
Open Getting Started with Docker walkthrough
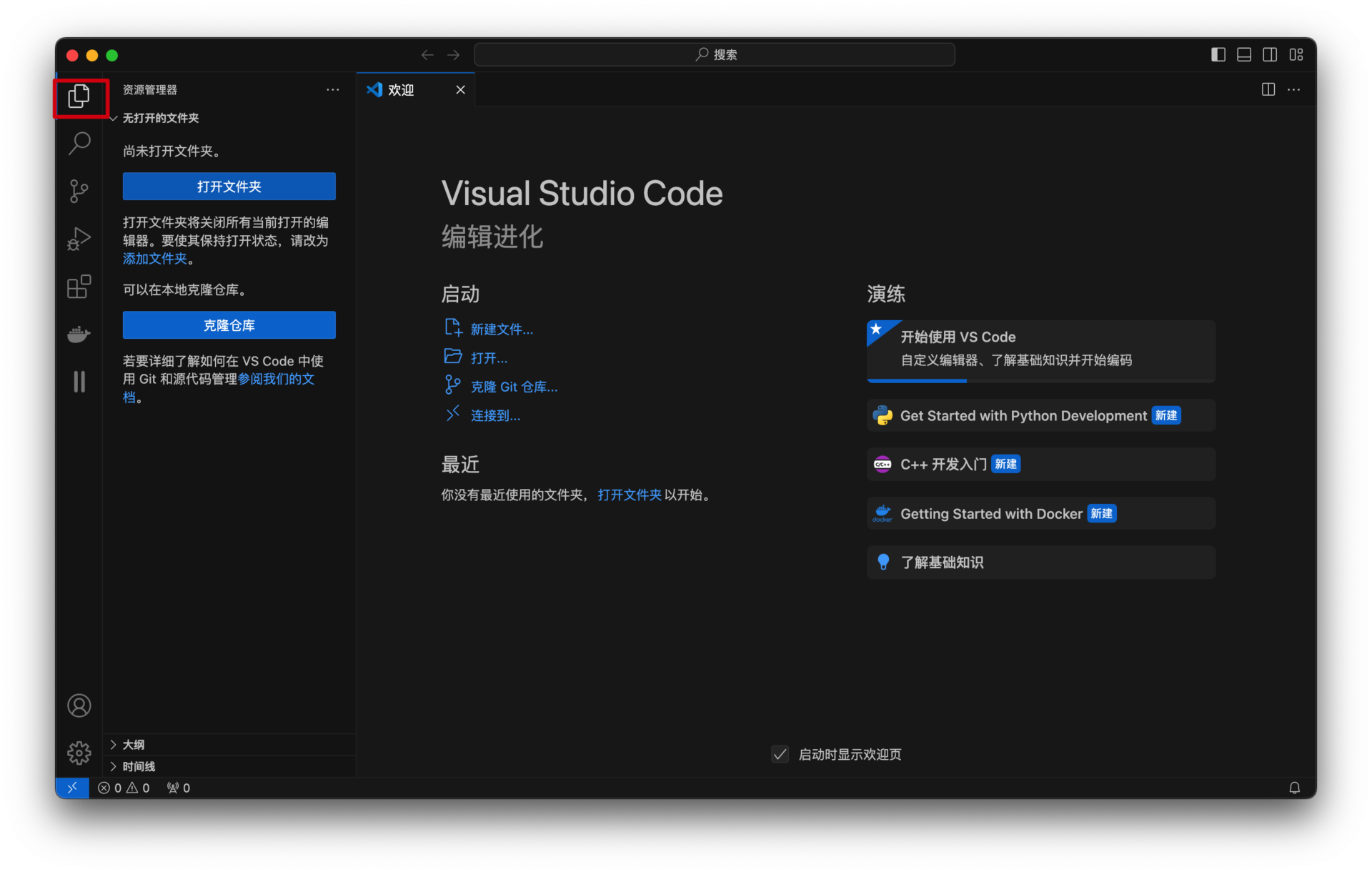1041,513
